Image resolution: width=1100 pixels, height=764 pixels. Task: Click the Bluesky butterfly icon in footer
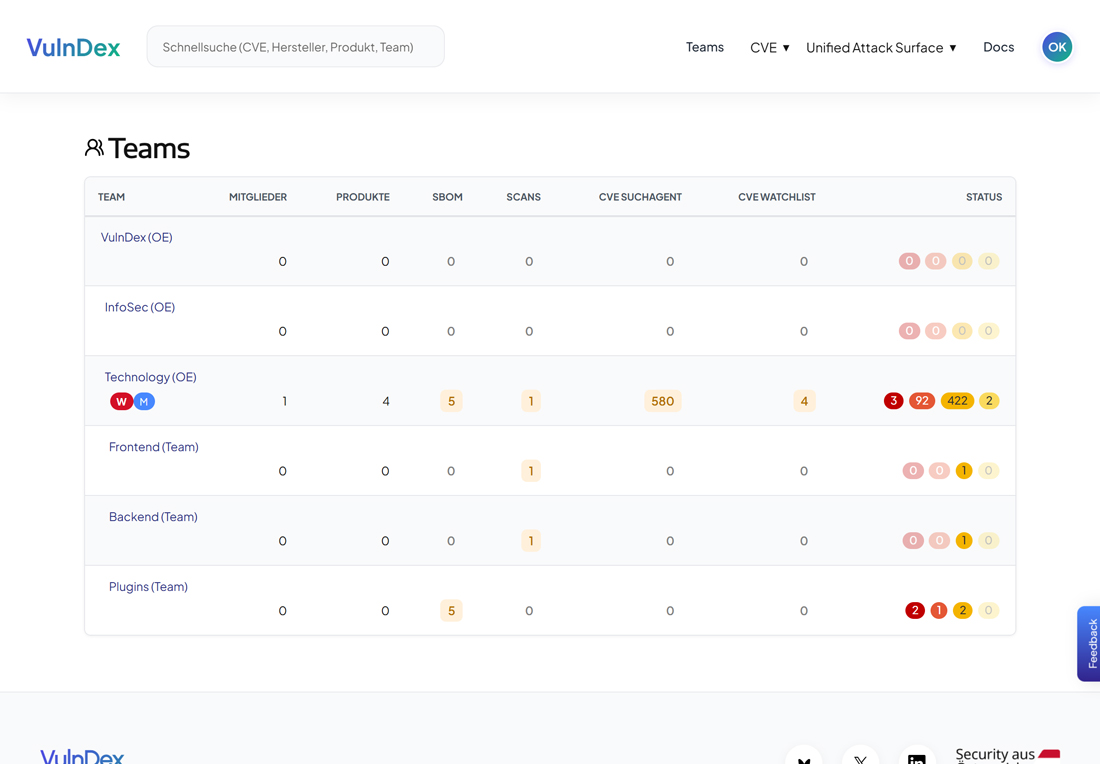point(804,757)
